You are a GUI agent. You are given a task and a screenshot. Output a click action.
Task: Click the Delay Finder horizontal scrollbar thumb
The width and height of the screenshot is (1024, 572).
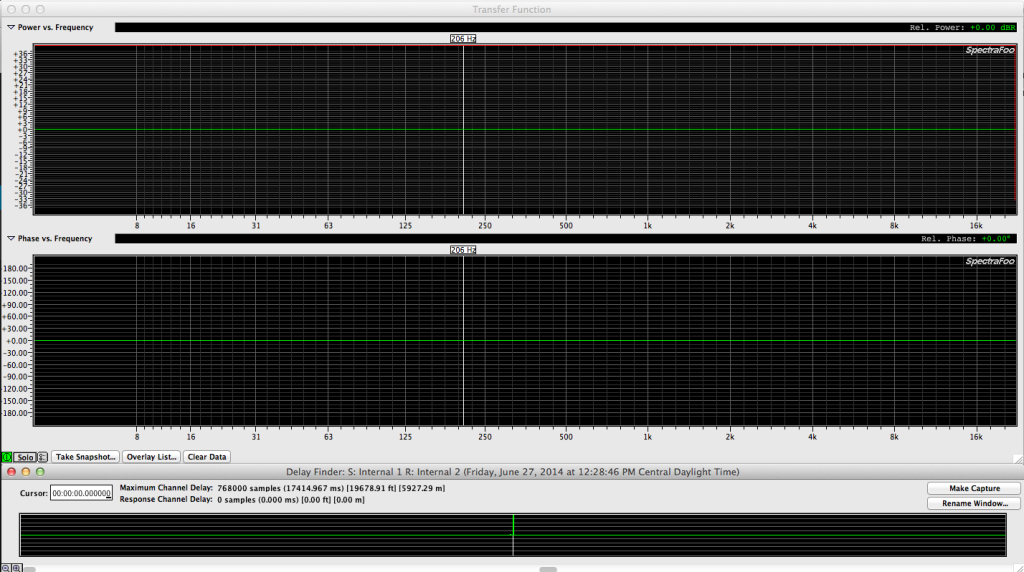tap(548, 568)
